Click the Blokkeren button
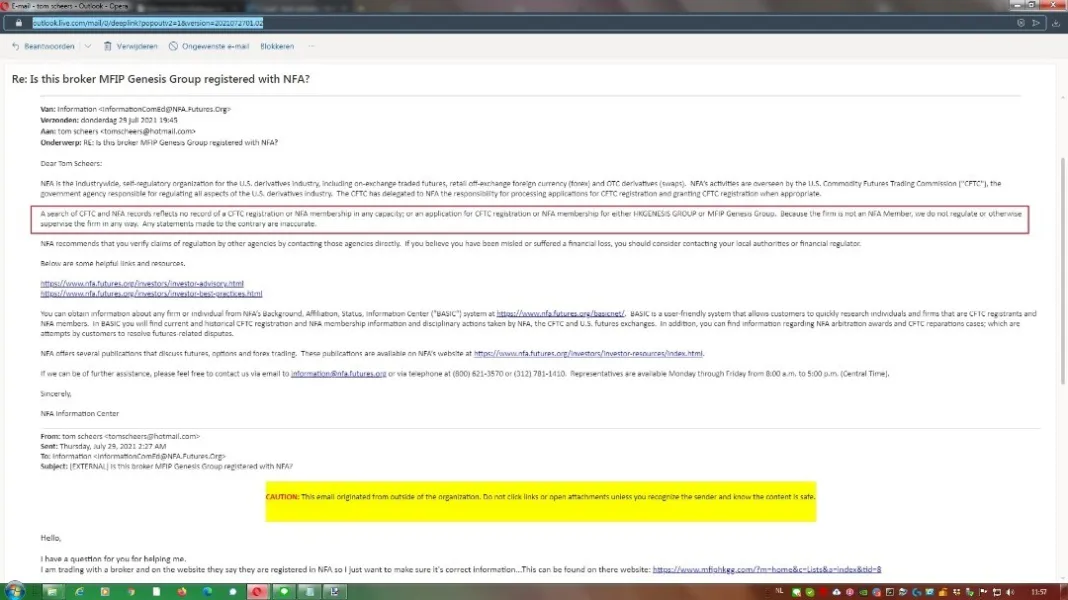The image size is (1068, 600). [277, 46]
